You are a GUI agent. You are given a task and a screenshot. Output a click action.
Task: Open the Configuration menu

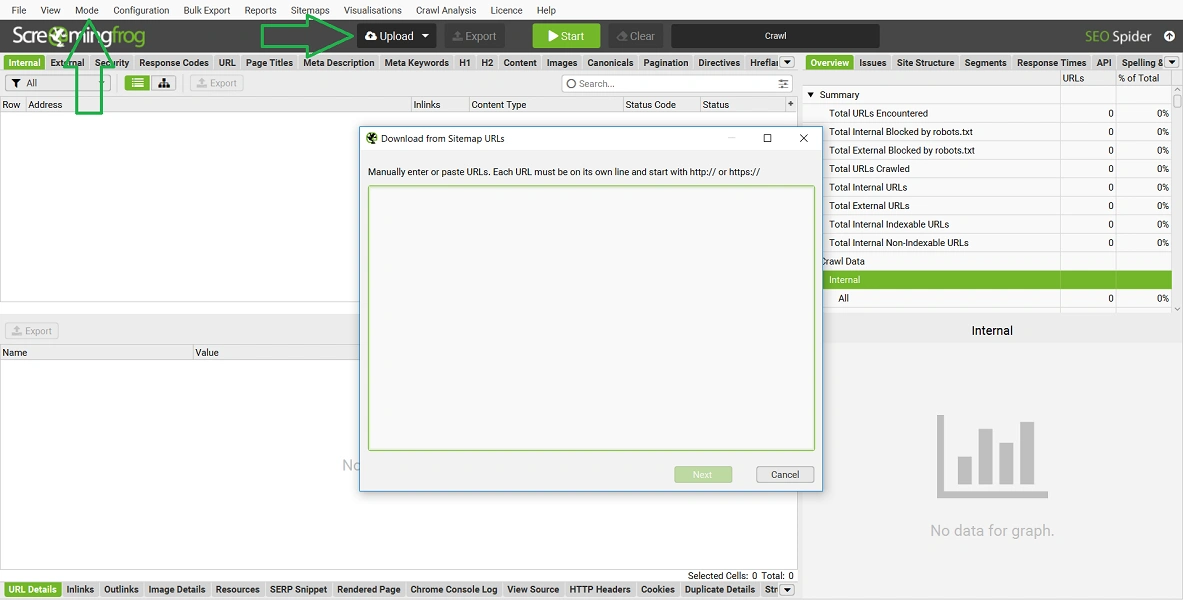coord(141,11)
